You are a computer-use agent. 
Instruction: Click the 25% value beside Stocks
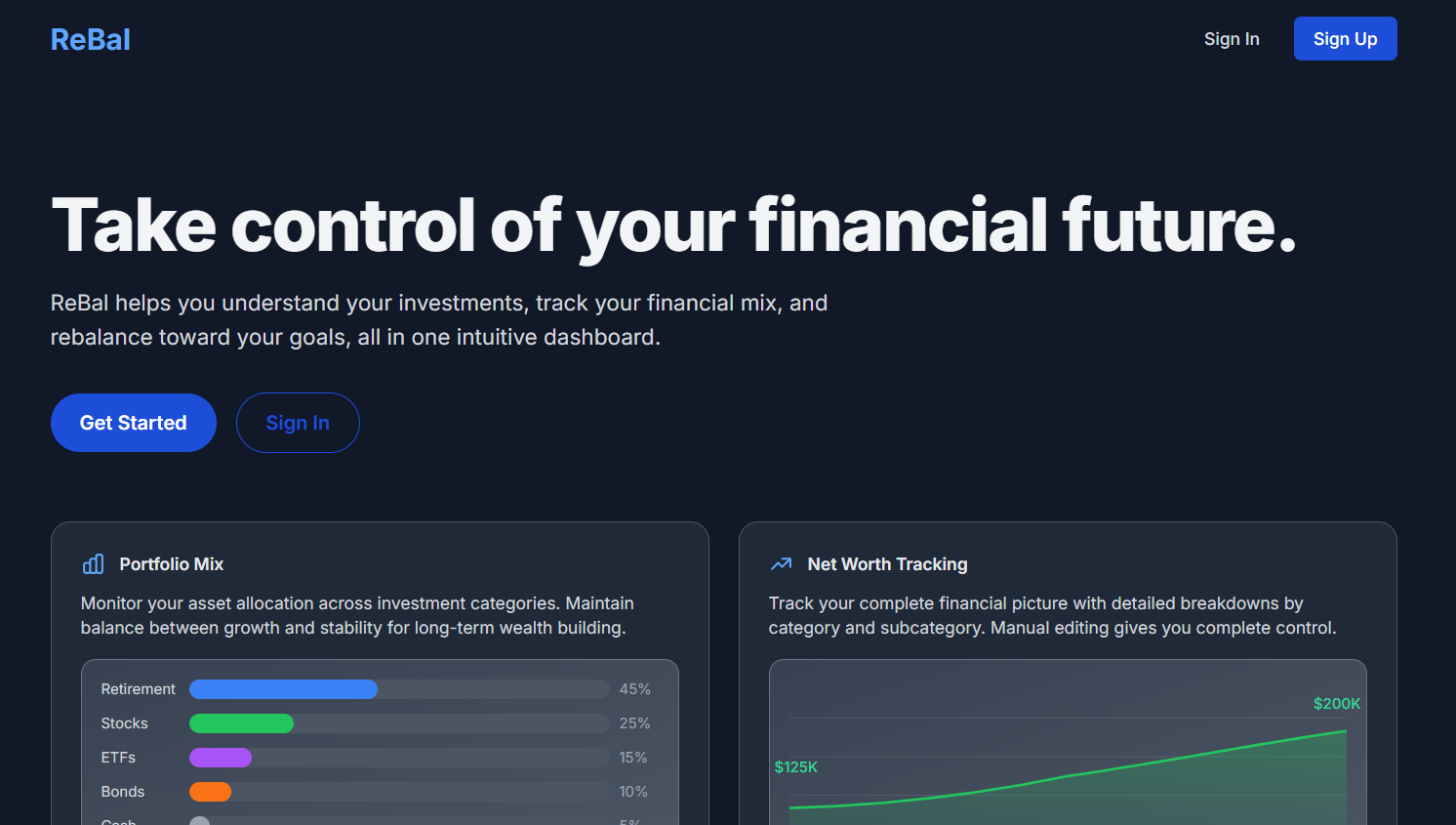point(634,723)
